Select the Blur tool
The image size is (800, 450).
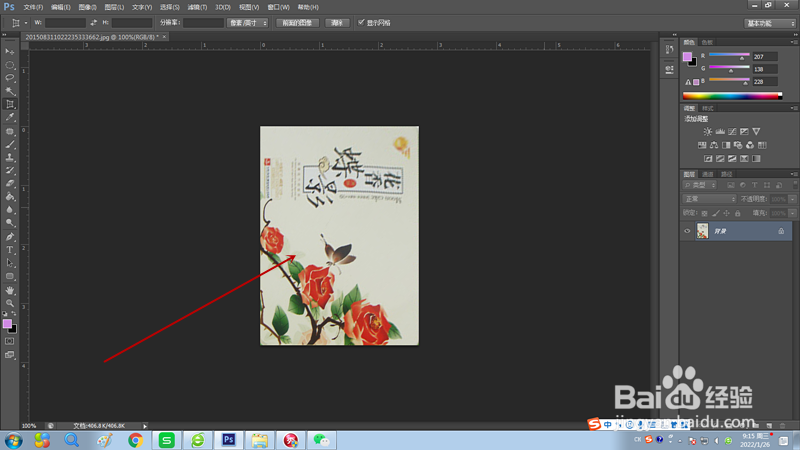click(x=10, y=210)
